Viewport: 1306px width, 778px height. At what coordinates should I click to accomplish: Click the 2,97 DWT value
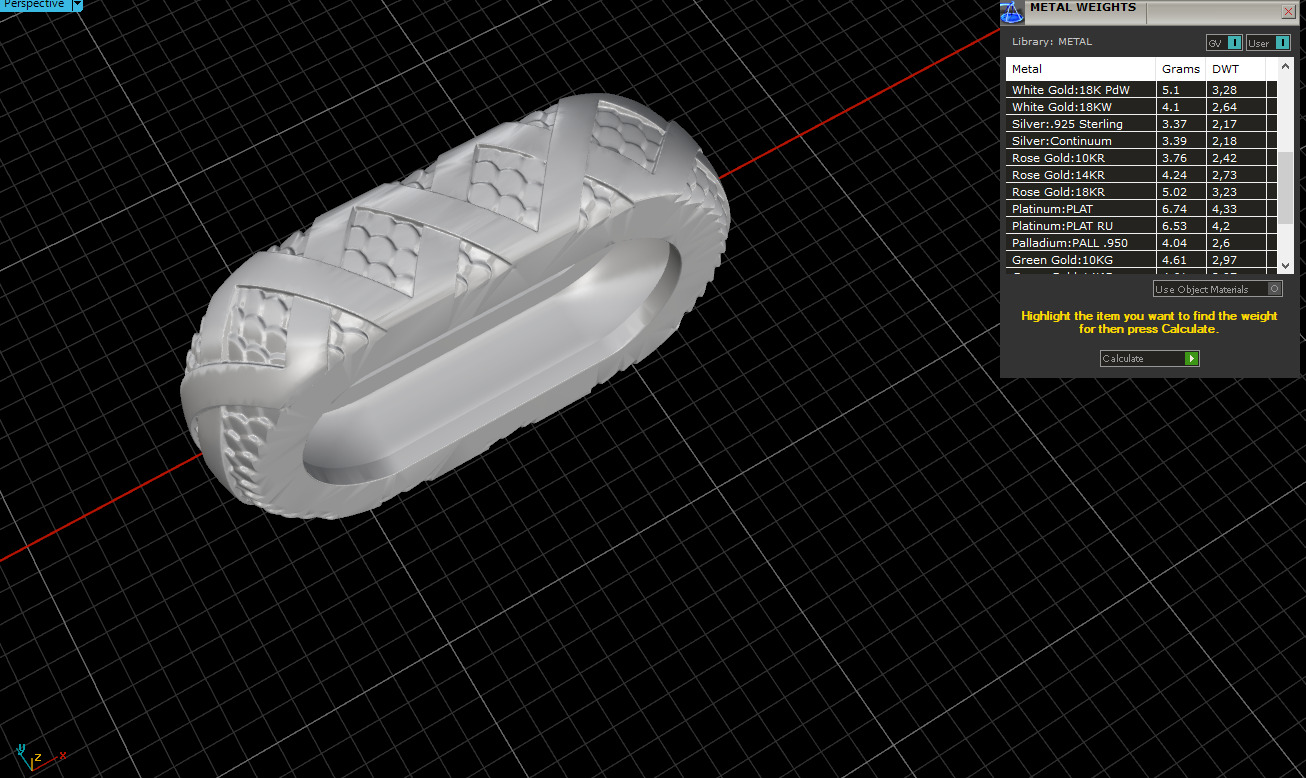1223,260
